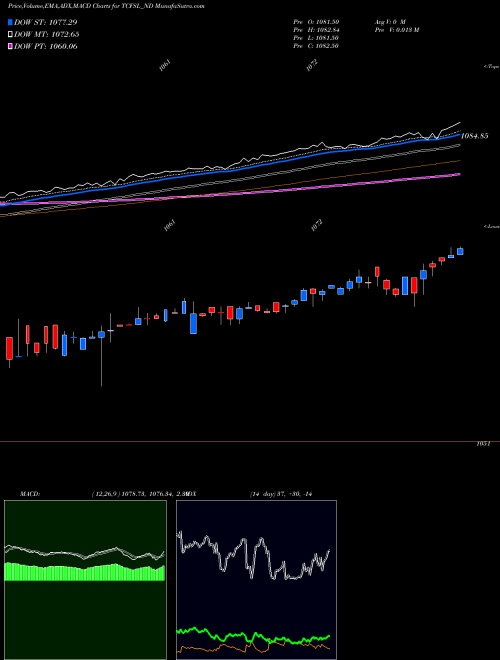This screenshot has height=660, width=500.
Task: Click the white DOW MT legend swatch
Action: coord(10,35)
